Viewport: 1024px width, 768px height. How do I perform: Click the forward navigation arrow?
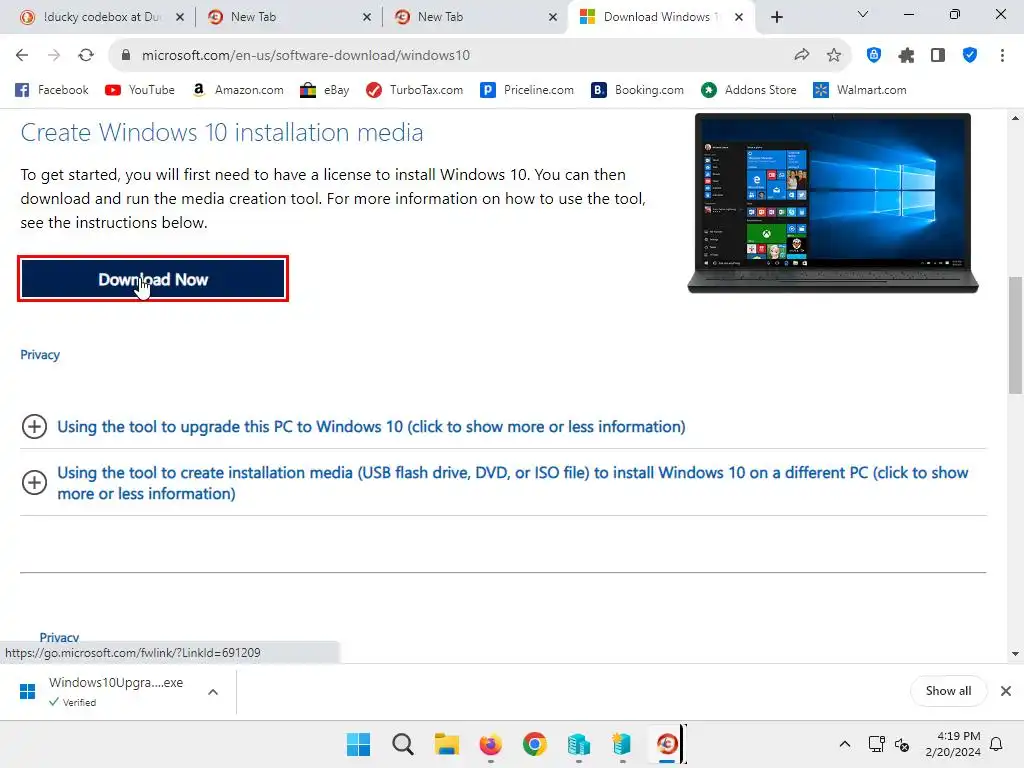54,56
